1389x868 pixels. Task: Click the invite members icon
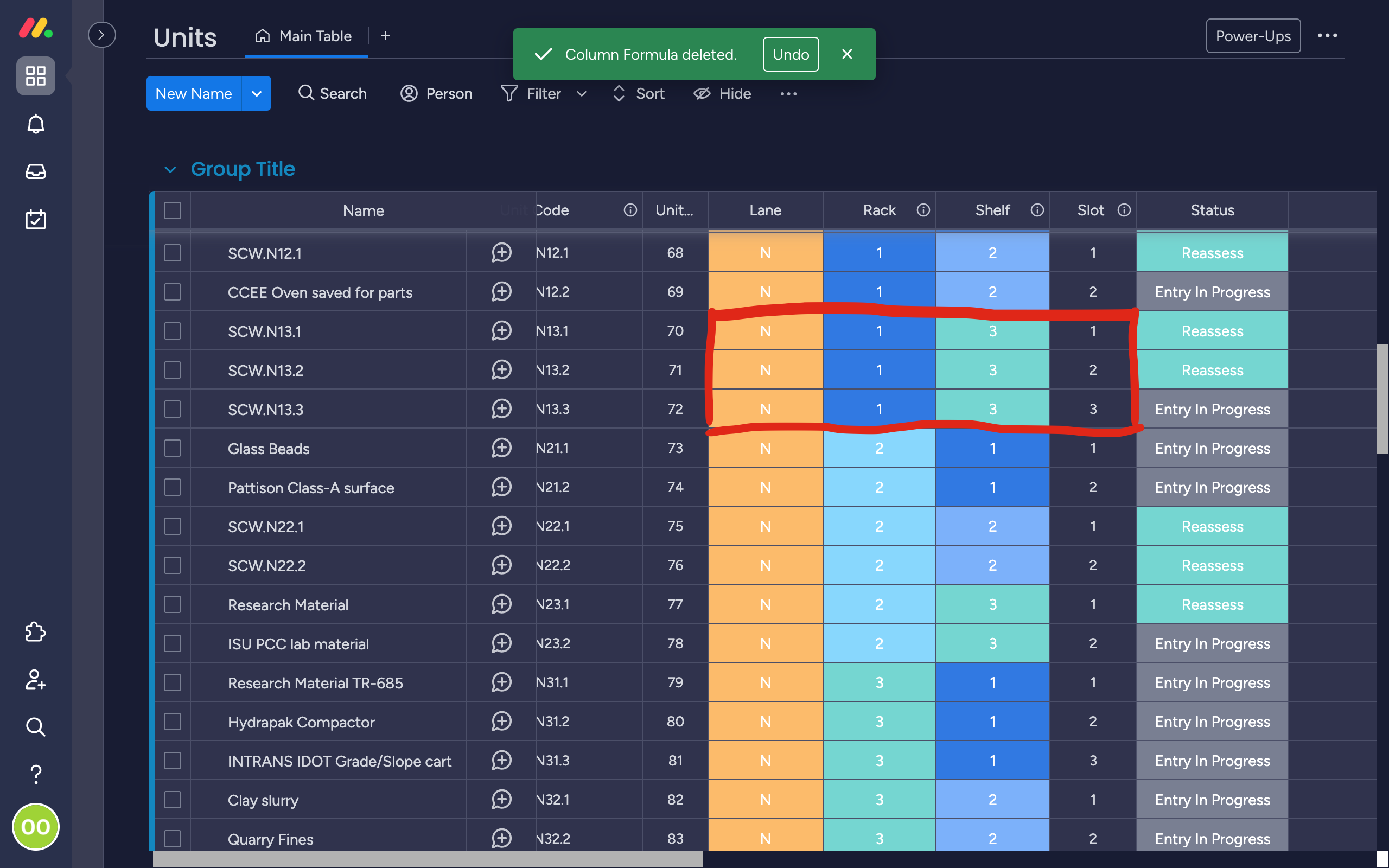pyautogui.click(x=36, y=680)
